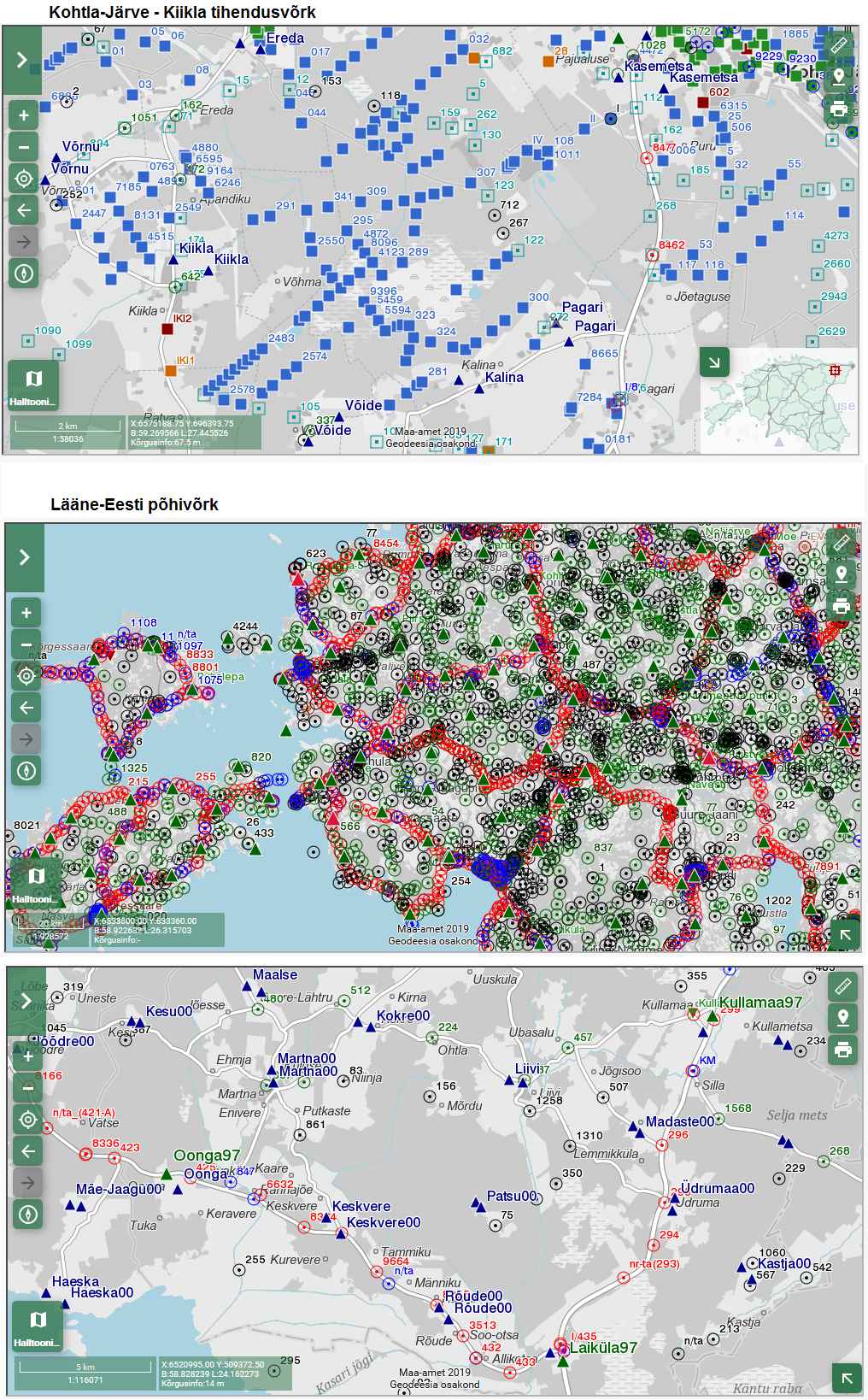Expand overview minimap on the Martna map

coord(847,1378)
